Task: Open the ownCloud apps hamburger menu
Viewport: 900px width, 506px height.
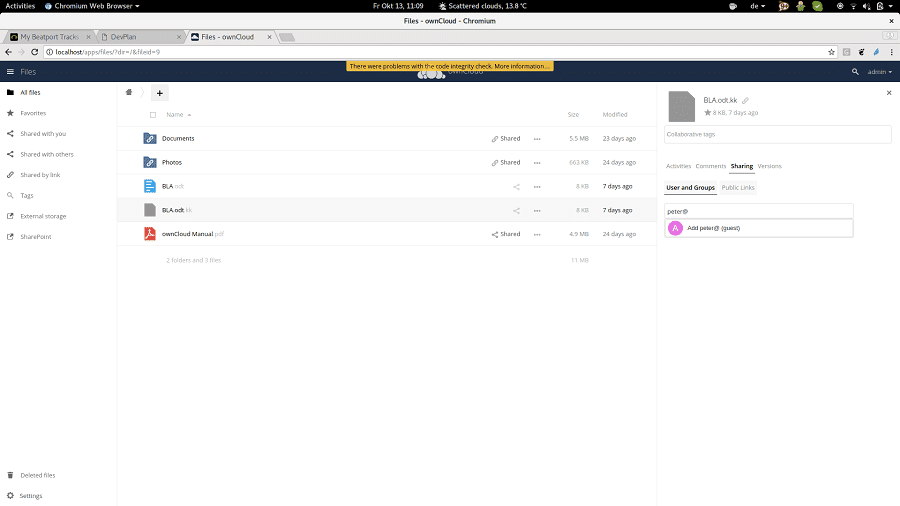Action: tap(10, 72)
